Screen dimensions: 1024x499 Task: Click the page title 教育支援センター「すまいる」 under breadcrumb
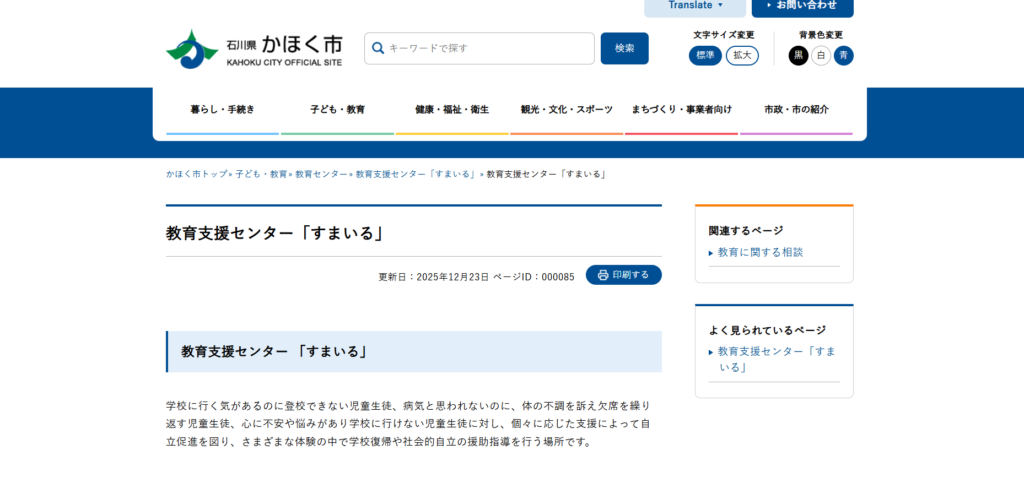tap(275, 233)
